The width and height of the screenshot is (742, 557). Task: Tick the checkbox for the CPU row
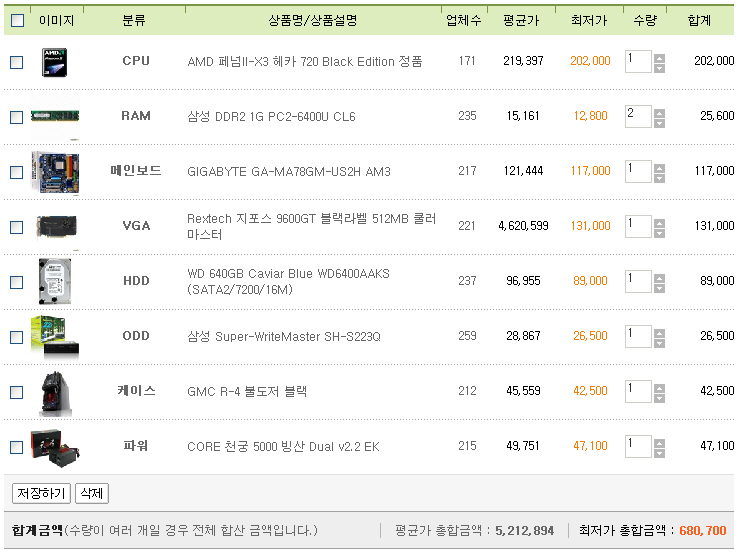click(x=16, y=62)
